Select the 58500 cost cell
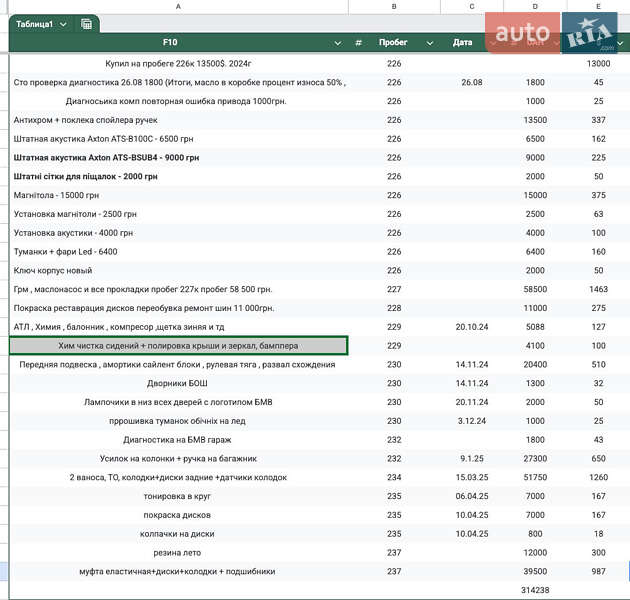This screenshot has height=600, width=630. point(535,289)
